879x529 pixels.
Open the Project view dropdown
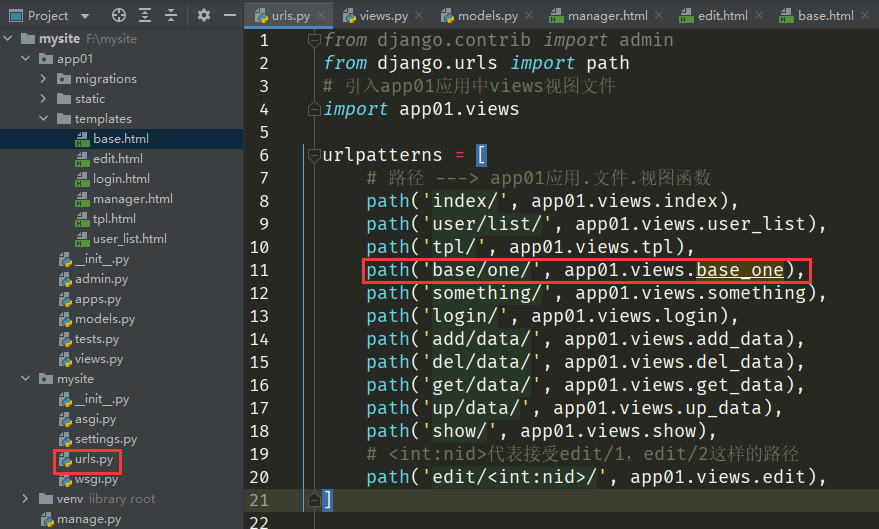[x=84, y=16]
